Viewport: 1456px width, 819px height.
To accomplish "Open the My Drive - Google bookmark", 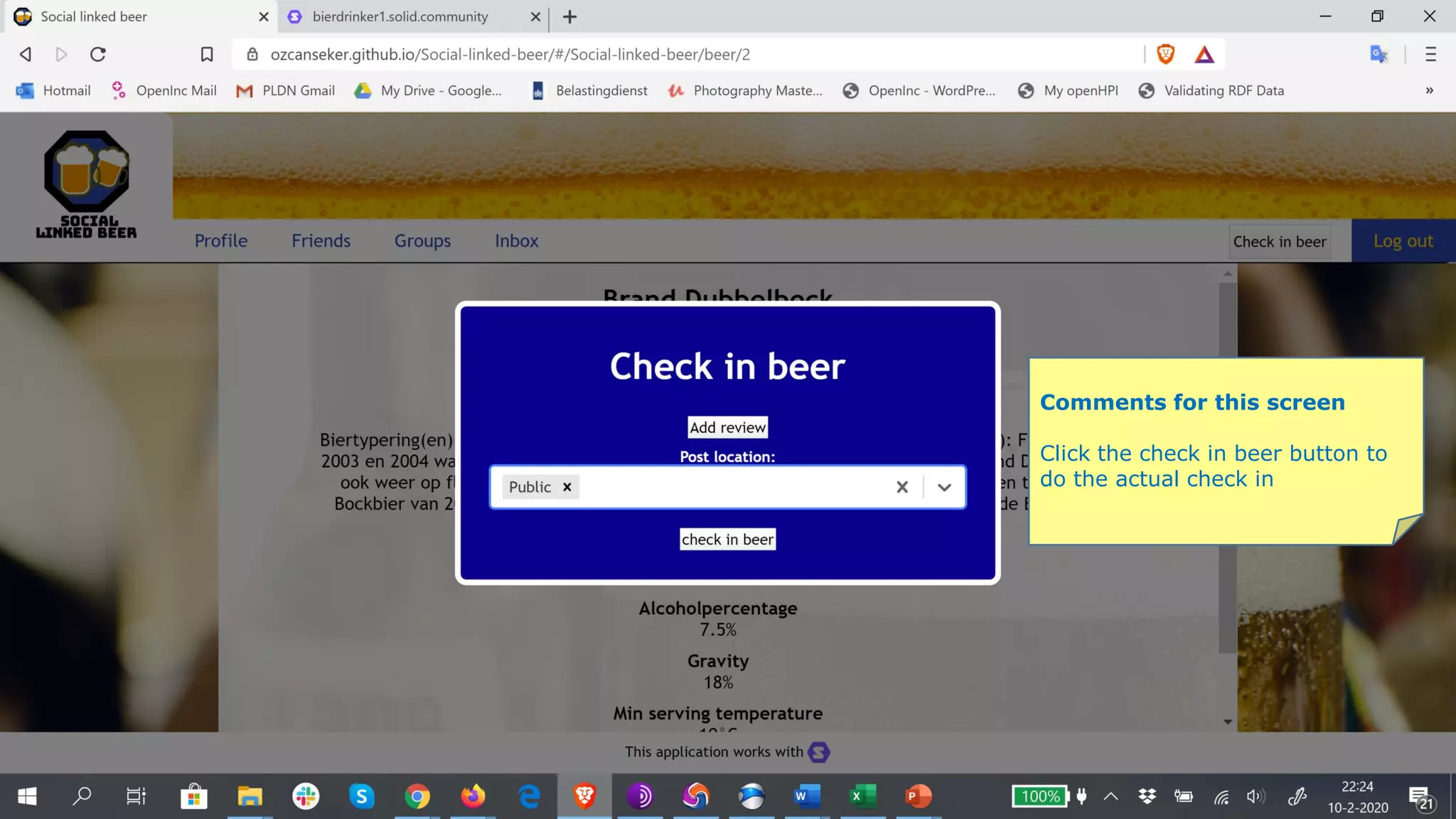I will [x=429, y=90].
